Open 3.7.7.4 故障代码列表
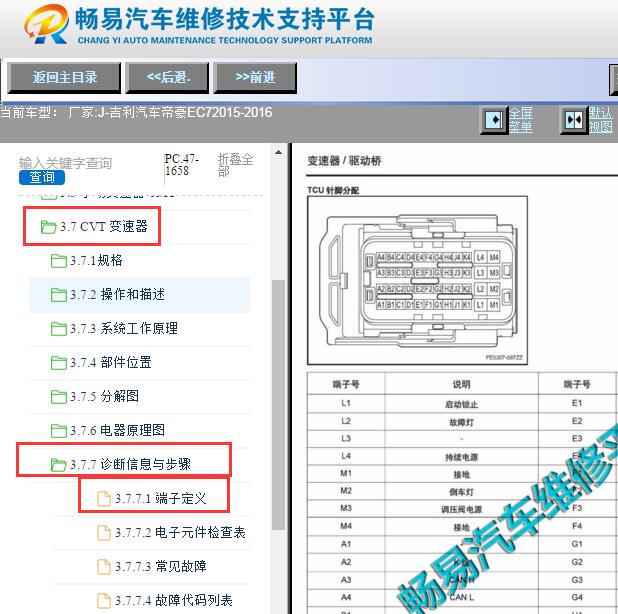 (174, 600)
